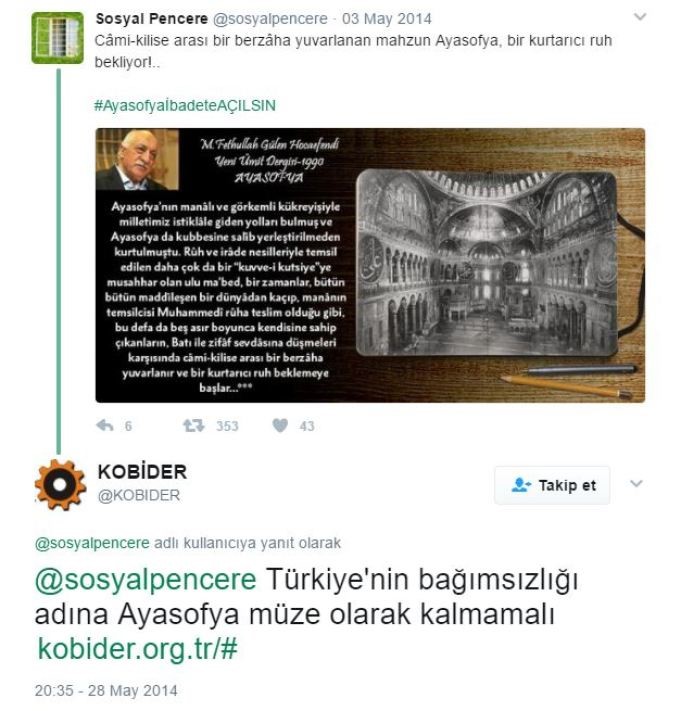Image resolution: width=681 pixels, height=711 pixels.
Task: Open the #AyasofyaİbadeteAÇILSIN hashtag
Action: [x=185, y=106]
